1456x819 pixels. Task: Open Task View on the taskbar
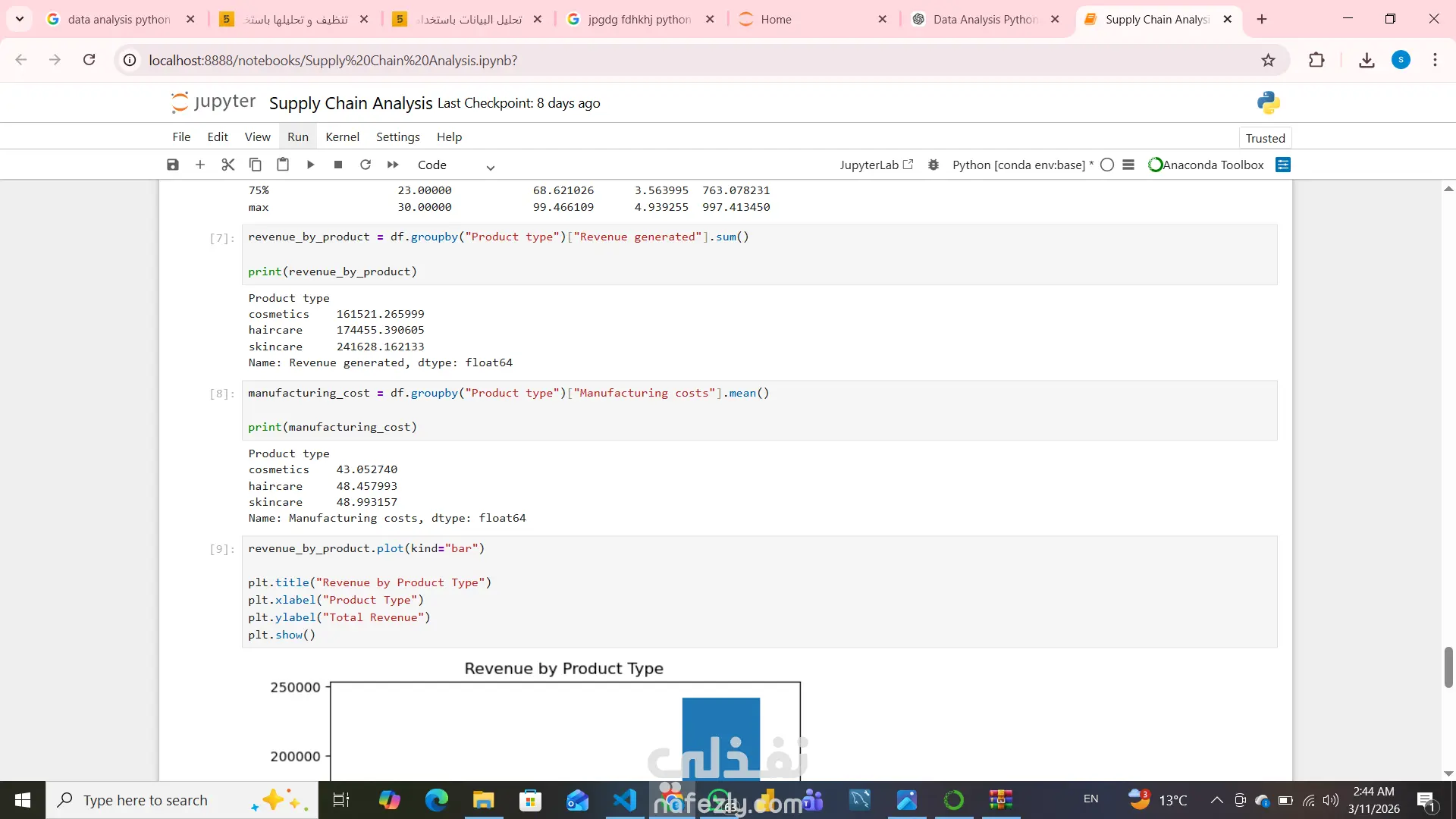(x=341, y=800)
